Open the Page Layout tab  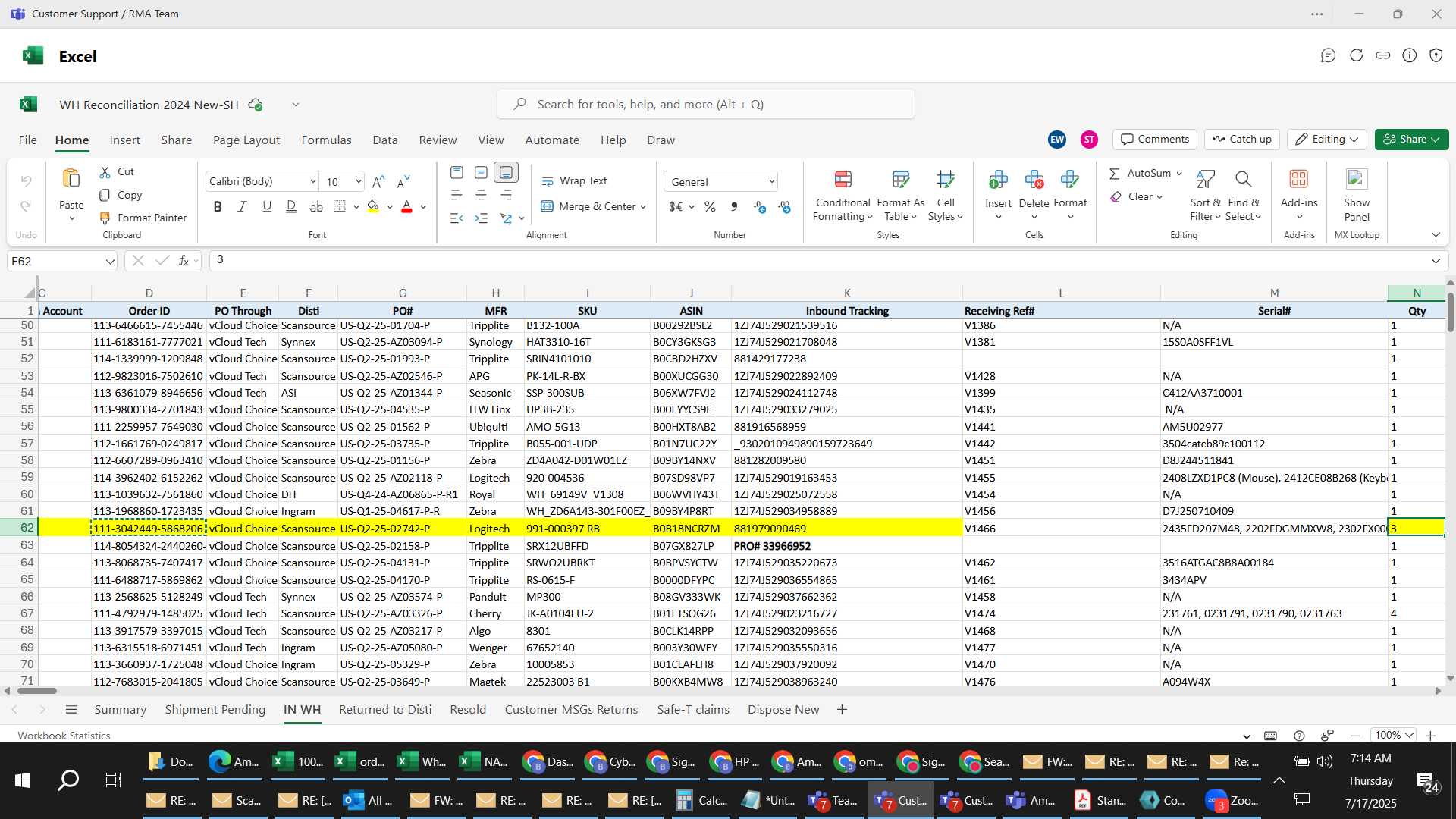pyautogui.click(x=246, y=140)
